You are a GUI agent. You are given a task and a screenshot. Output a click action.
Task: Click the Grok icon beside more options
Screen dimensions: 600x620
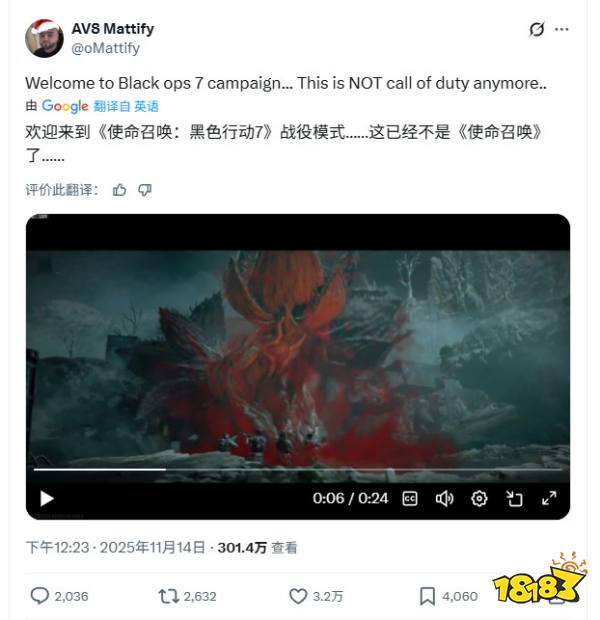537,29
